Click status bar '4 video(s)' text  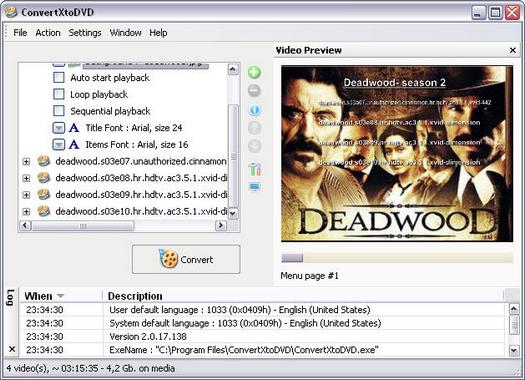pyautogui.click(x=90, y=368)
